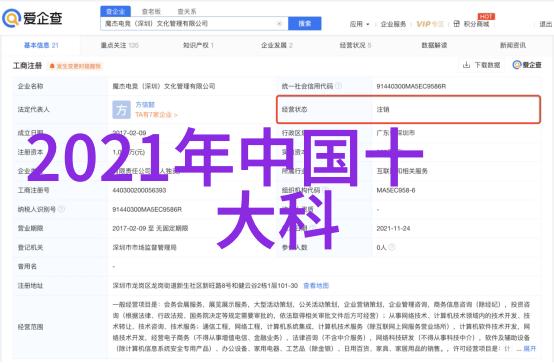Click the 积分商城 gift icon

tap(456, 24)
